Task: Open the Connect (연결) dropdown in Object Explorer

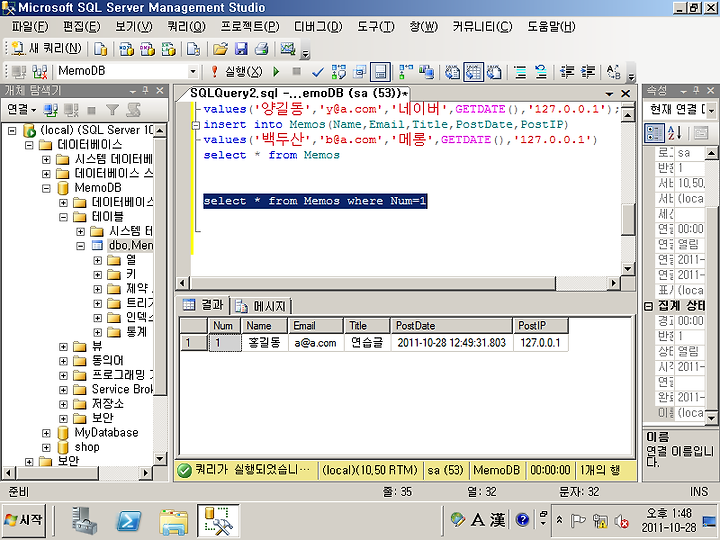Action: (x=22, y=109)
